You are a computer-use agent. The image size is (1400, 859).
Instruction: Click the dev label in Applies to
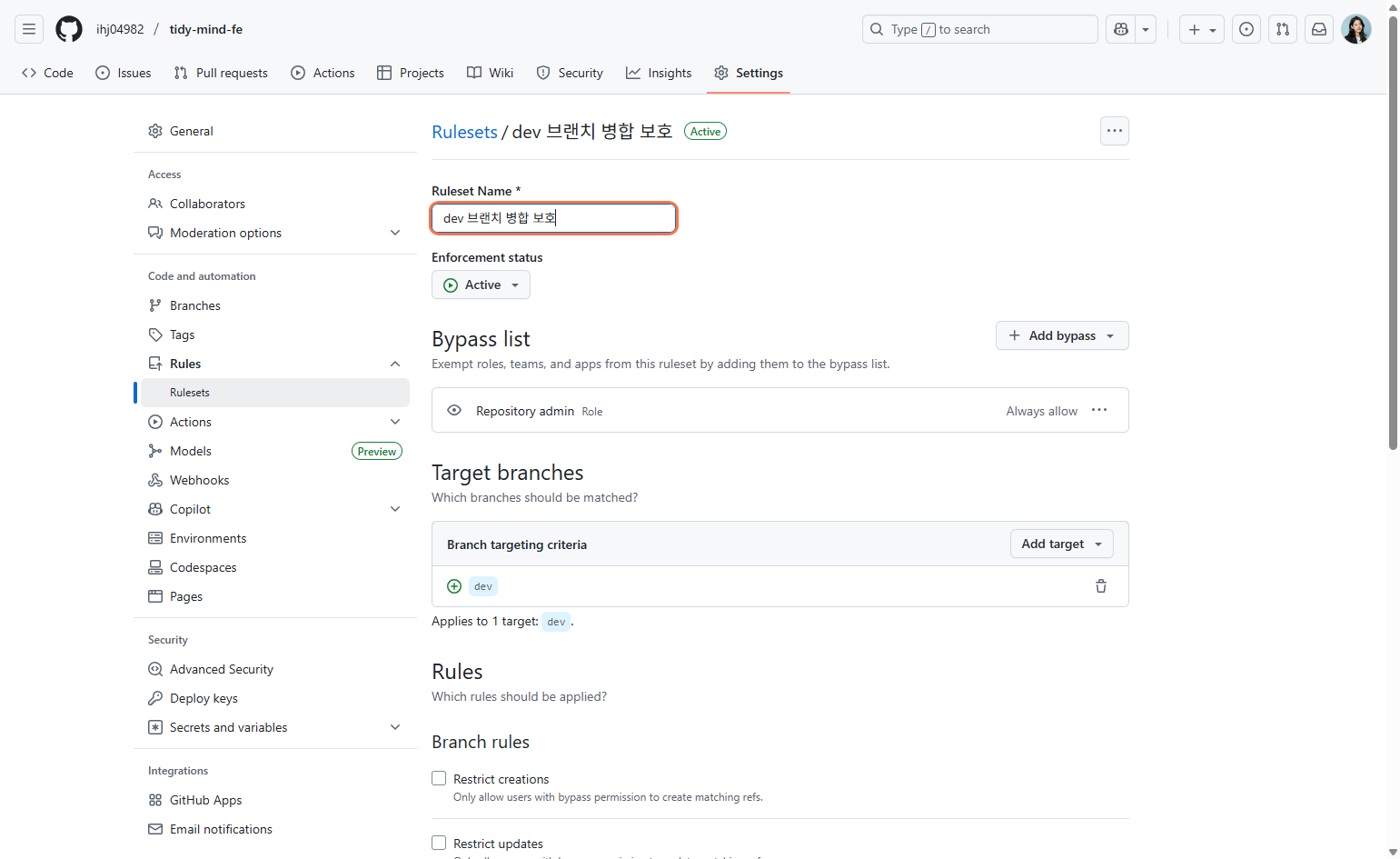coord(556,622)
